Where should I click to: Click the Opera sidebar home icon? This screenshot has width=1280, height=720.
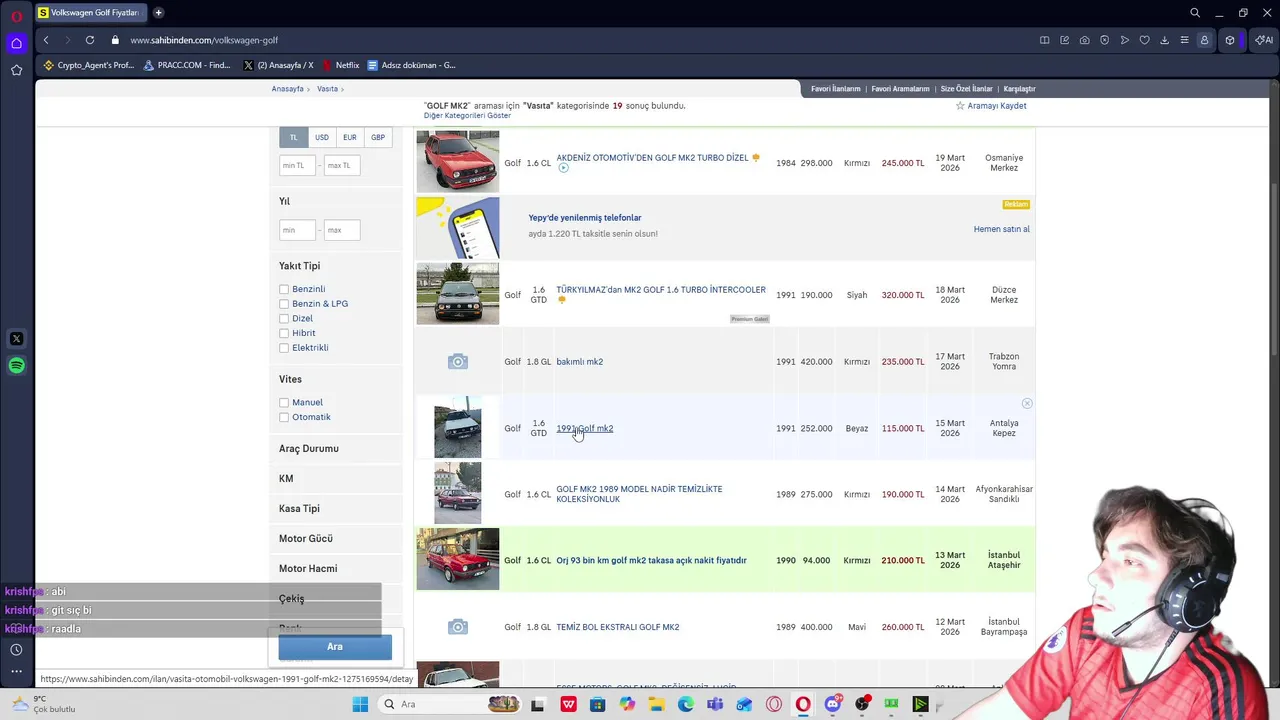point(16,43)
